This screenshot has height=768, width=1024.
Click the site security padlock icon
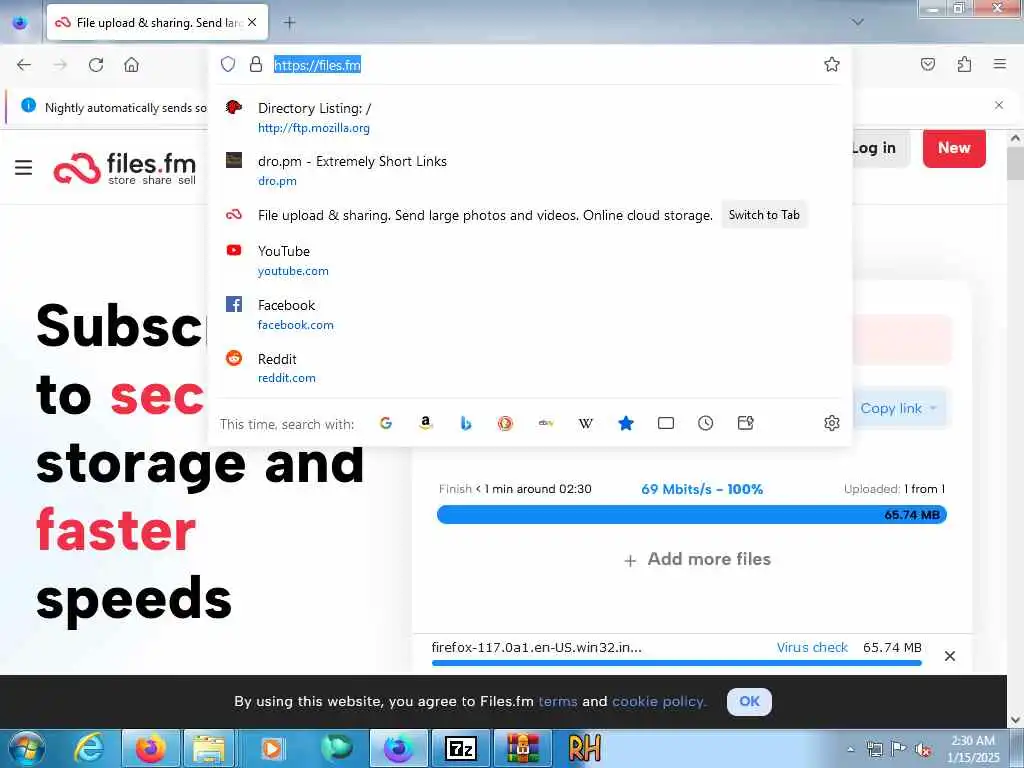coord(256,64)
